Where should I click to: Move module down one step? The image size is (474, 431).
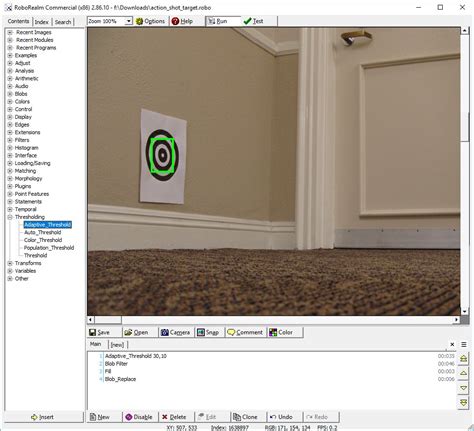464,388
